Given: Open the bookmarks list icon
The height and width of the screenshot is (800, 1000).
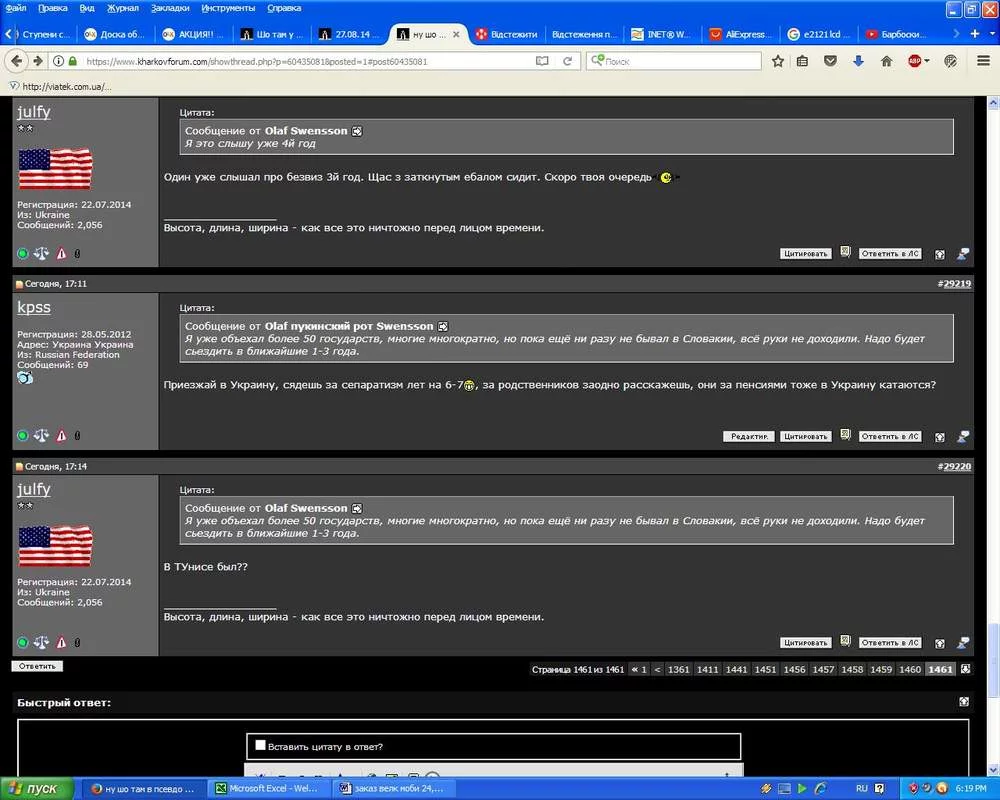Looking at the screenshot, I should pyautogui.click(x=802, y=61).
